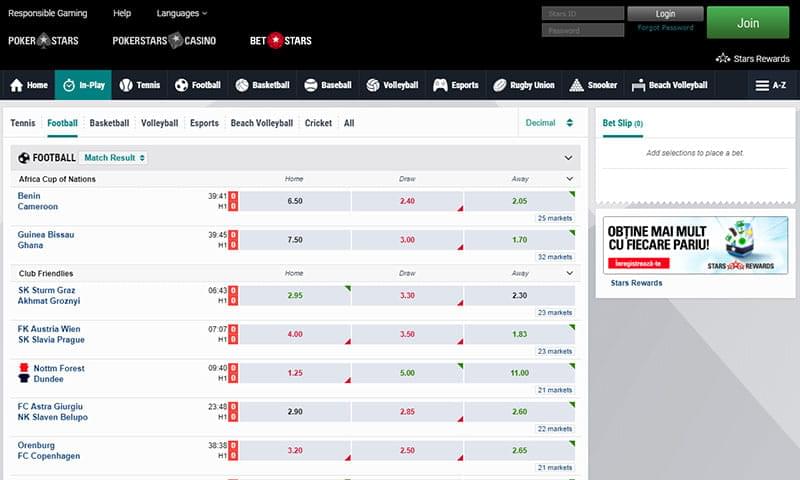This screenshot has width=800, height=480.
Task: Select Guinea Bissau home odds 7.50
Action: point(295,240)
